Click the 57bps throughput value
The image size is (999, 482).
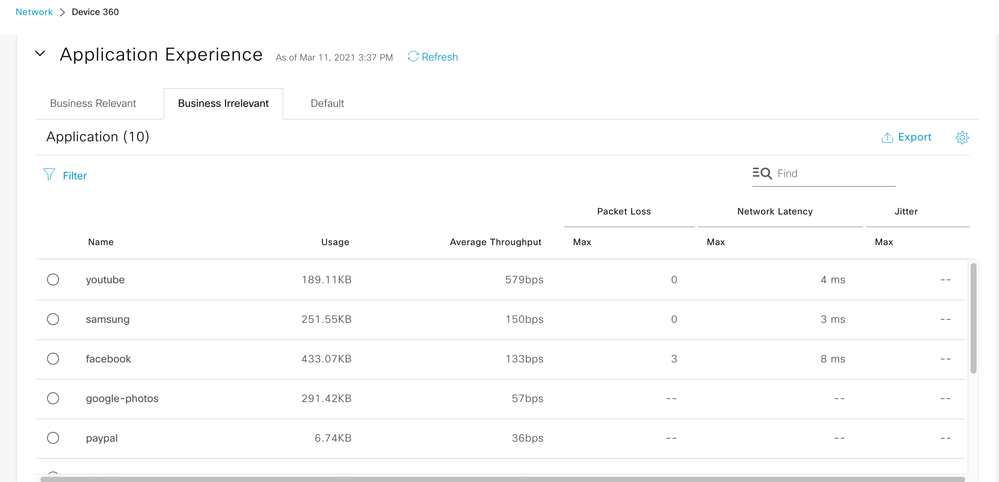pyautogui.click(x=526, y=399)
